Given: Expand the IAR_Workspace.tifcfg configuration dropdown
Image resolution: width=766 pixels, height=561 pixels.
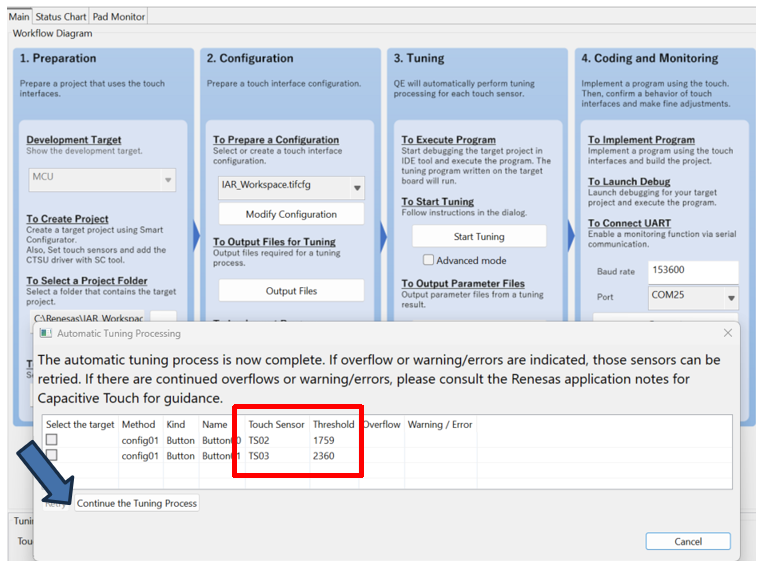Looking at the screenshot, I should click(357, 187).
